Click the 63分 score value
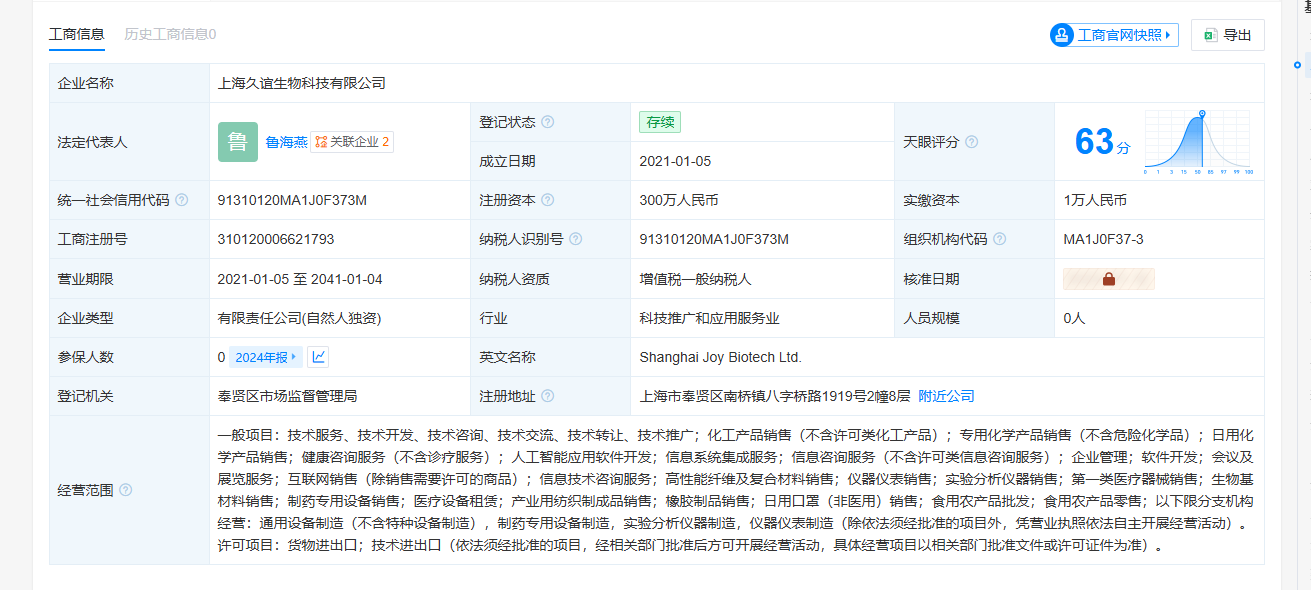 click(1102, 142)
